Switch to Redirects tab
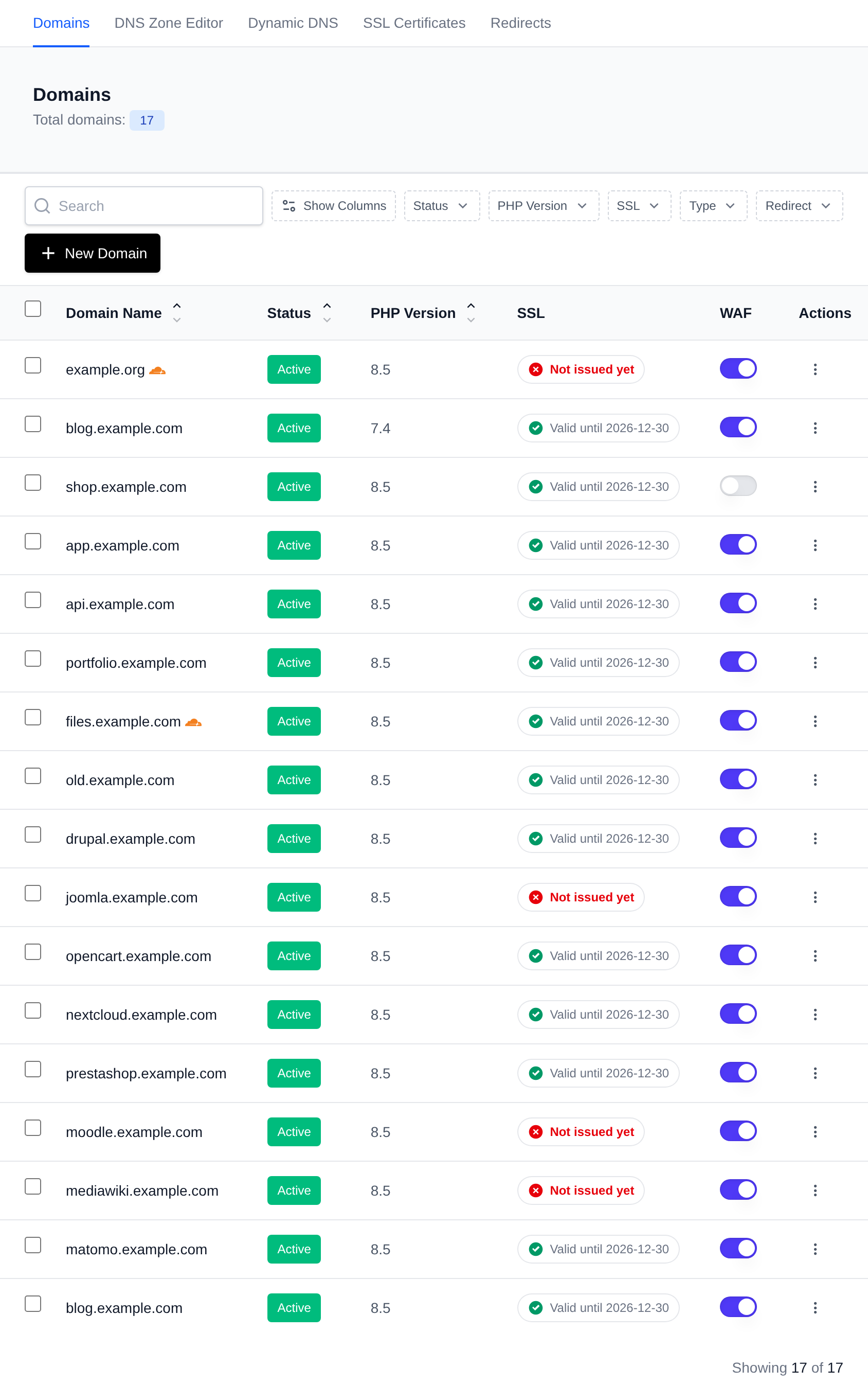The width and height of the screenshot is (868, 1386). click(x=520, y=23)
